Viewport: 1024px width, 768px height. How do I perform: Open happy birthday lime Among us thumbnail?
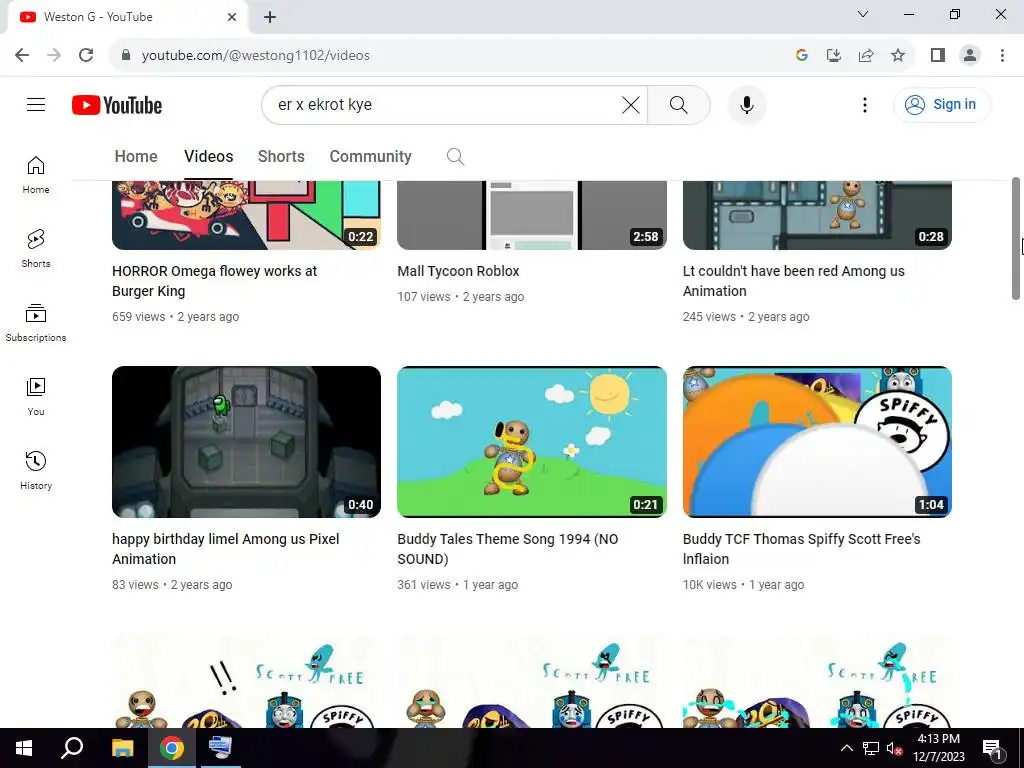click(x=246, y=442)
